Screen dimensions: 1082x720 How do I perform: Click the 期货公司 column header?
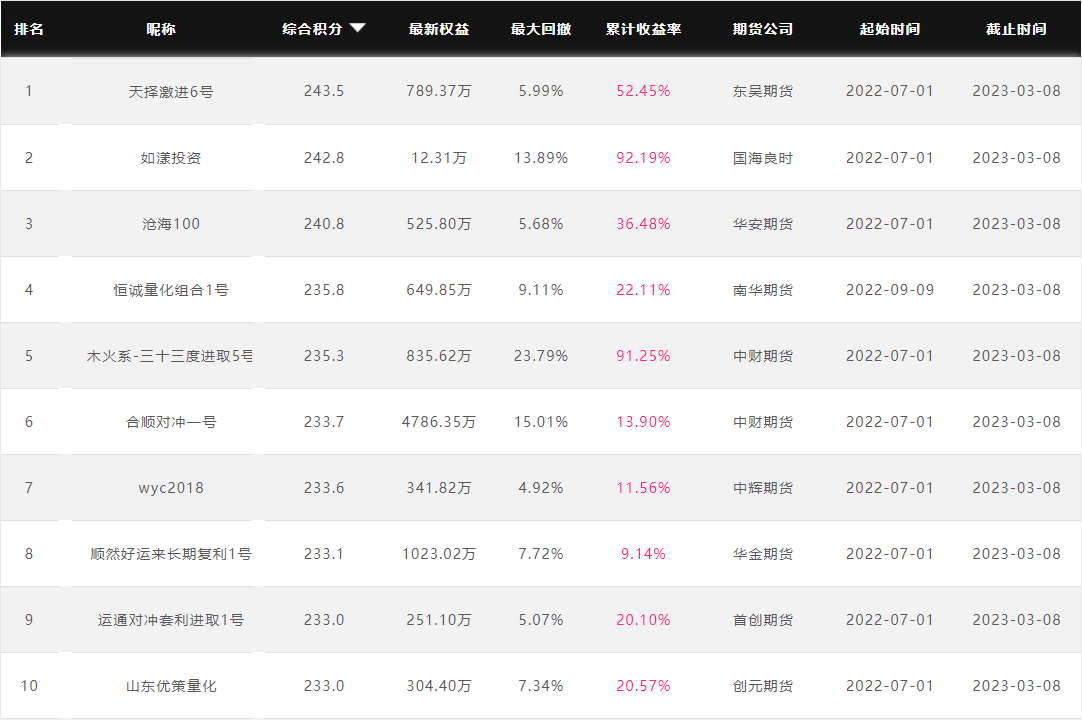tap(763, 29)
